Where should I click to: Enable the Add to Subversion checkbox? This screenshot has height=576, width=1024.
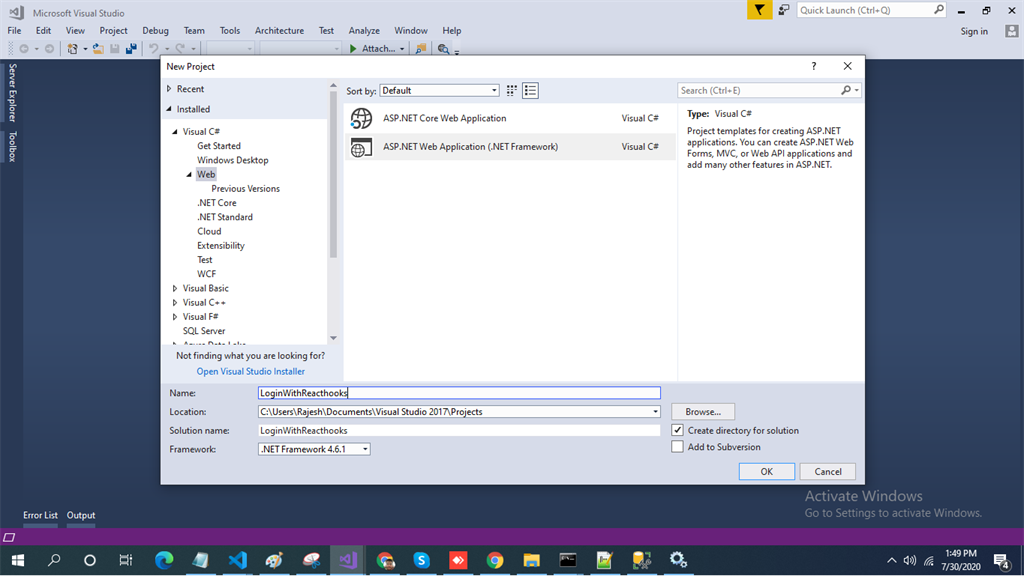click(677, 447)
